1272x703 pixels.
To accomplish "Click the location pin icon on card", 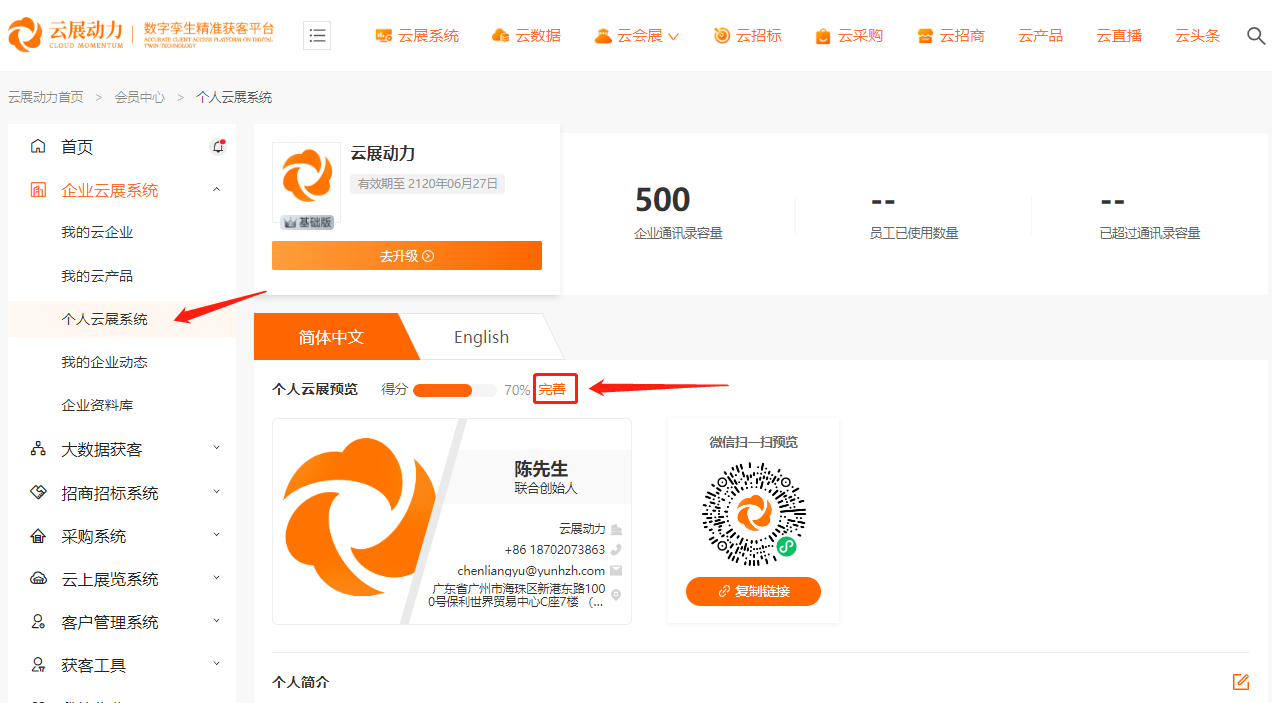I will tap(616, 595).
